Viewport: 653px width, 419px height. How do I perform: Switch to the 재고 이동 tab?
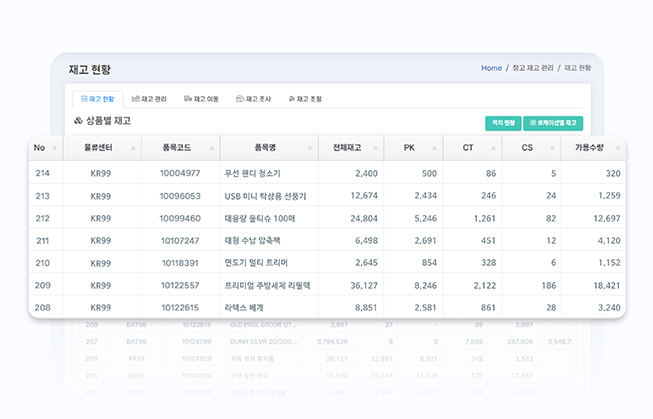click(x=201, y=99)
